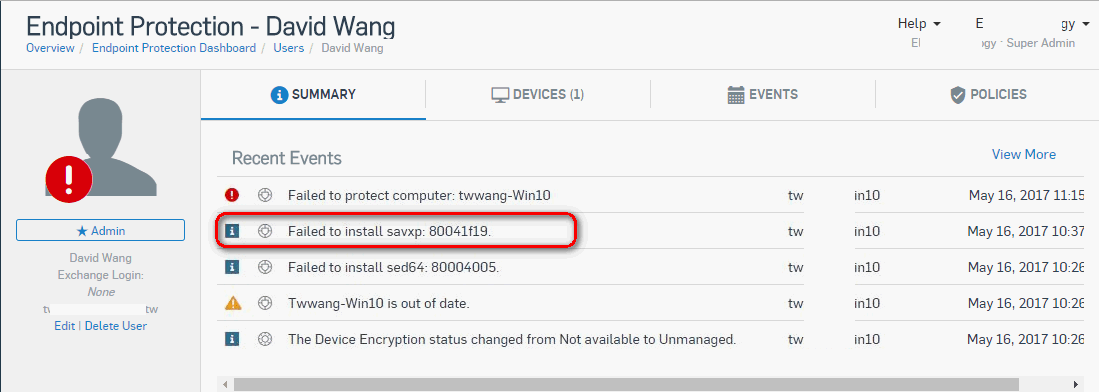Click the orange warning icon for out of date event
The height and width of the screenshot is (392, 1099).
pyautogui.click(x=232, y=304)
